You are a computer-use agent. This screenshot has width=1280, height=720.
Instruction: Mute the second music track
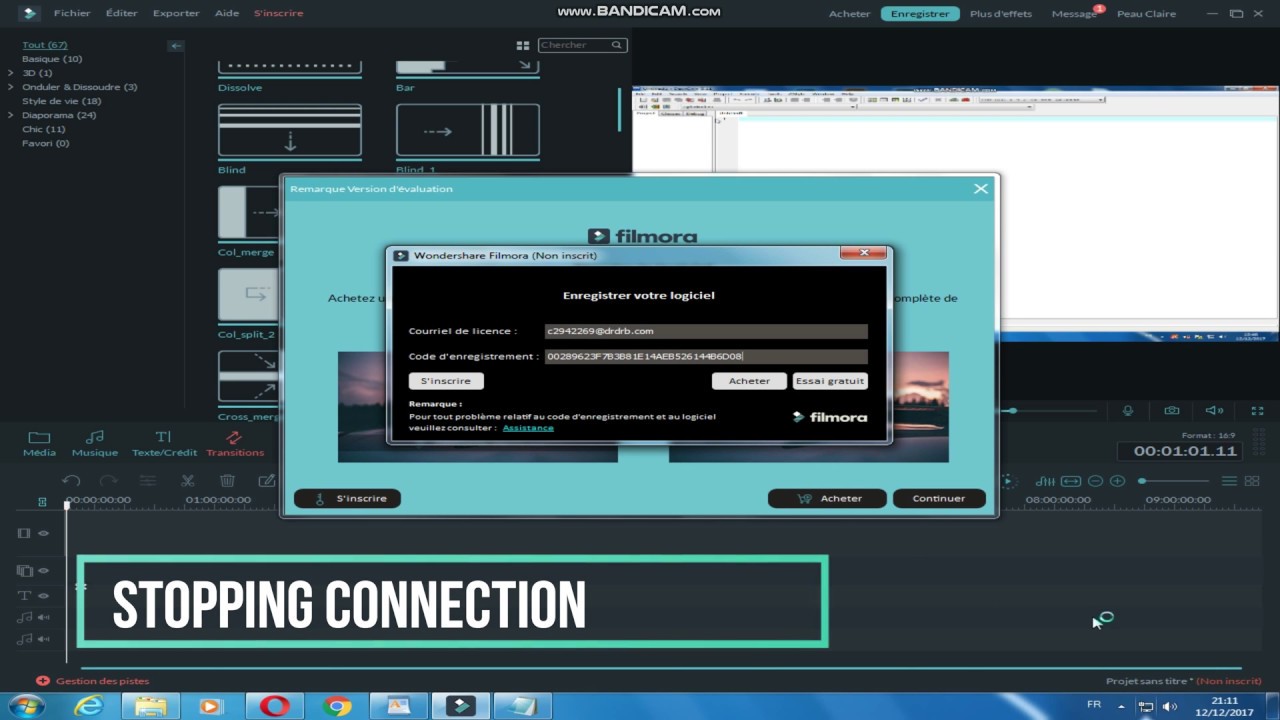click(43, 639)
